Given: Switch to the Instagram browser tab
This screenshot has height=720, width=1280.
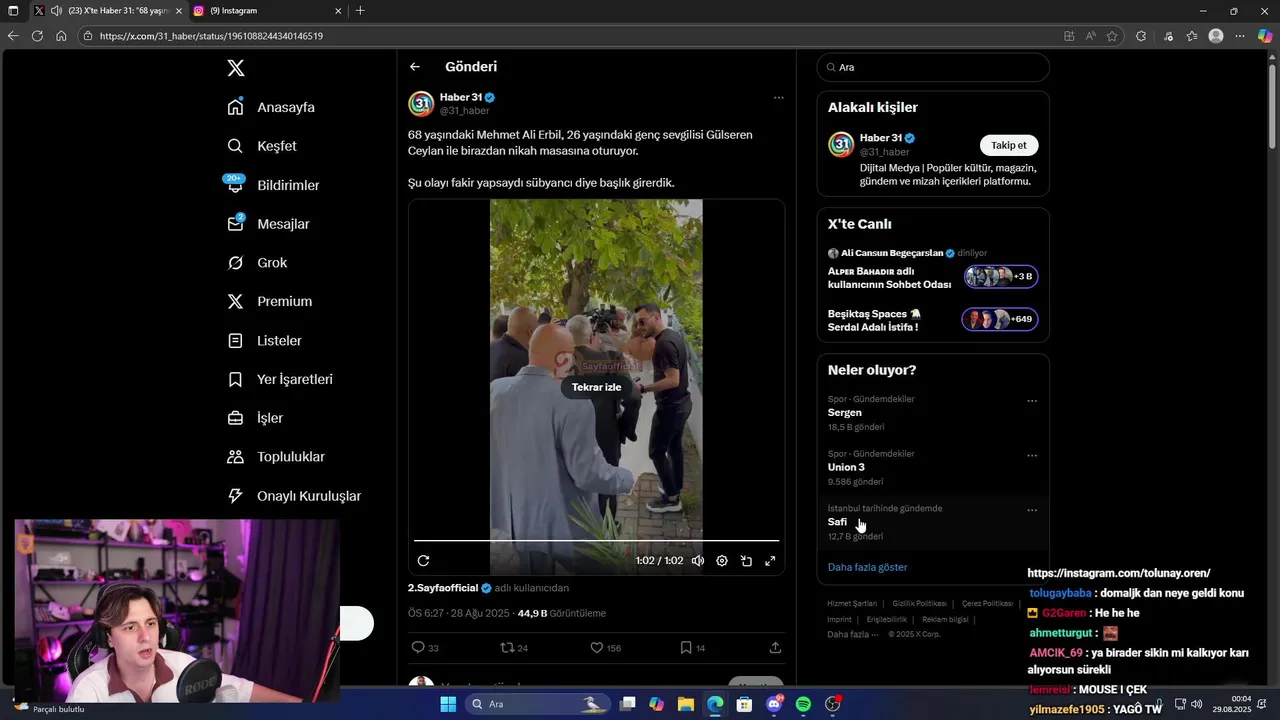Looking at the screenshot, I should click(265, 11).
